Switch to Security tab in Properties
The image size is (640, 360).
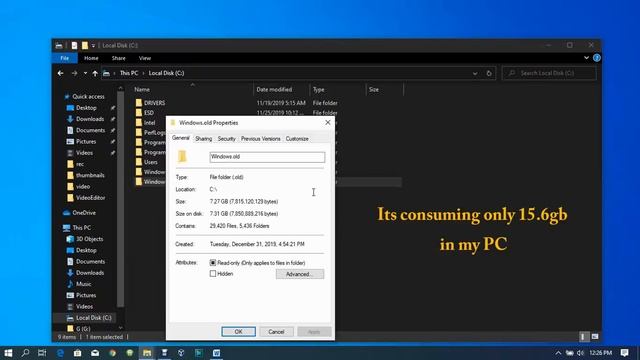(227, 139)
